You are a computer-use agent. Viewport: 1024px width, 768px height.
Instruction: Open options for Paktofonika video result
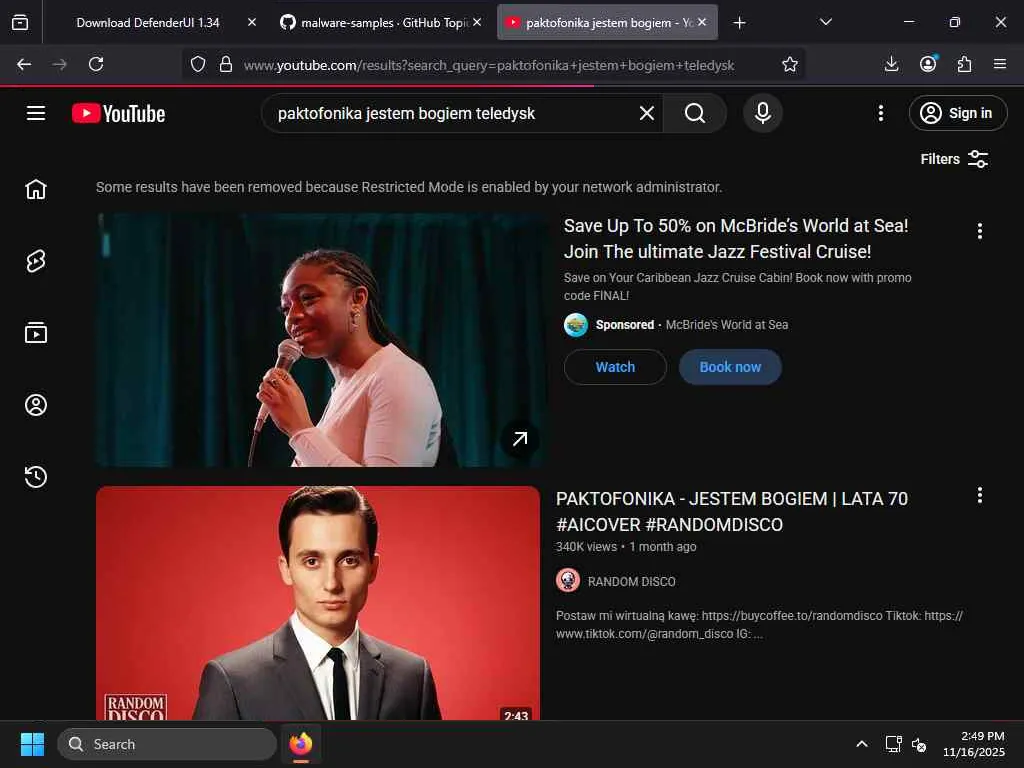(980, 496)
